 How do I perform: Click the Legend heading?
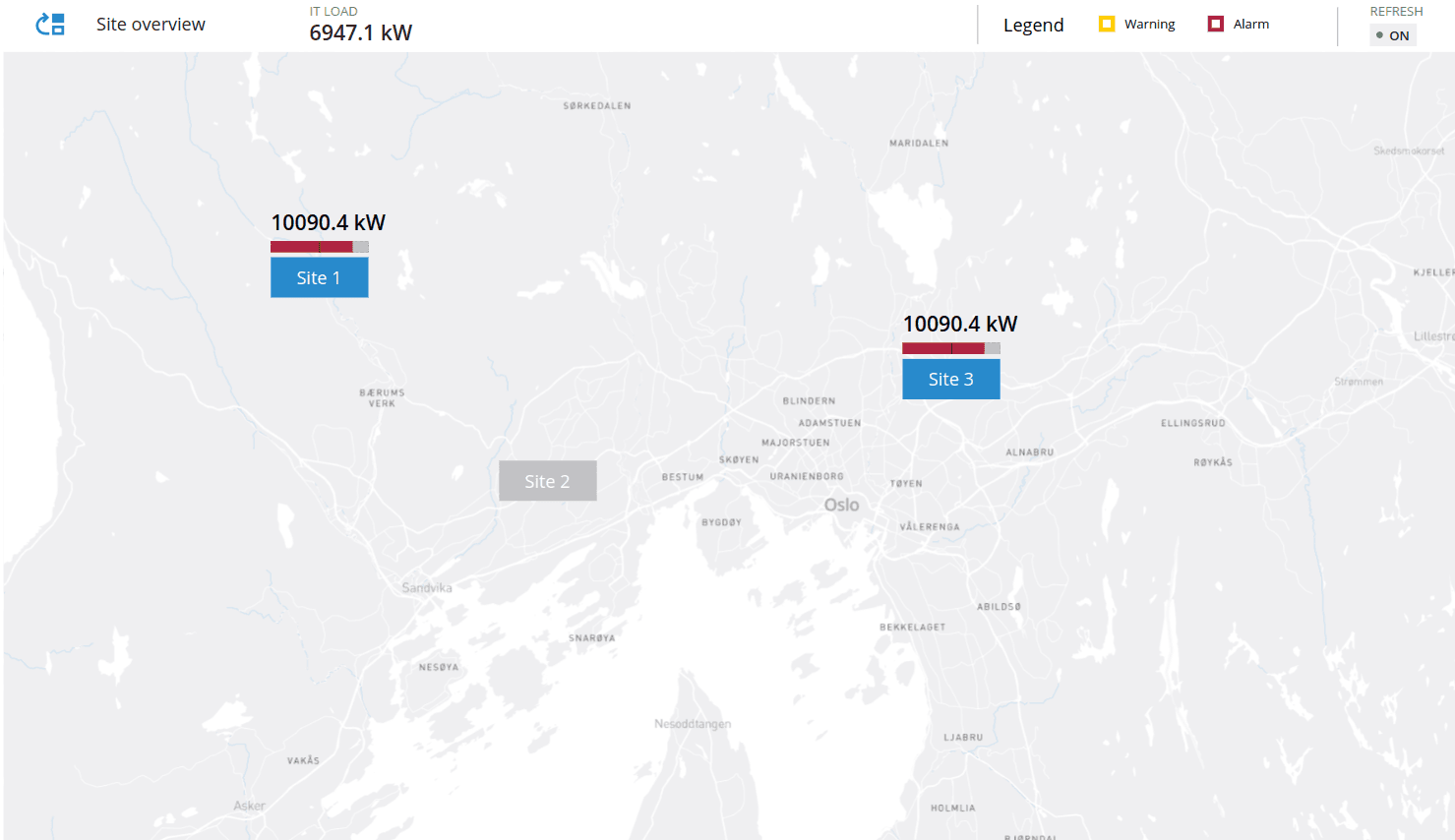coord(1033,25)
